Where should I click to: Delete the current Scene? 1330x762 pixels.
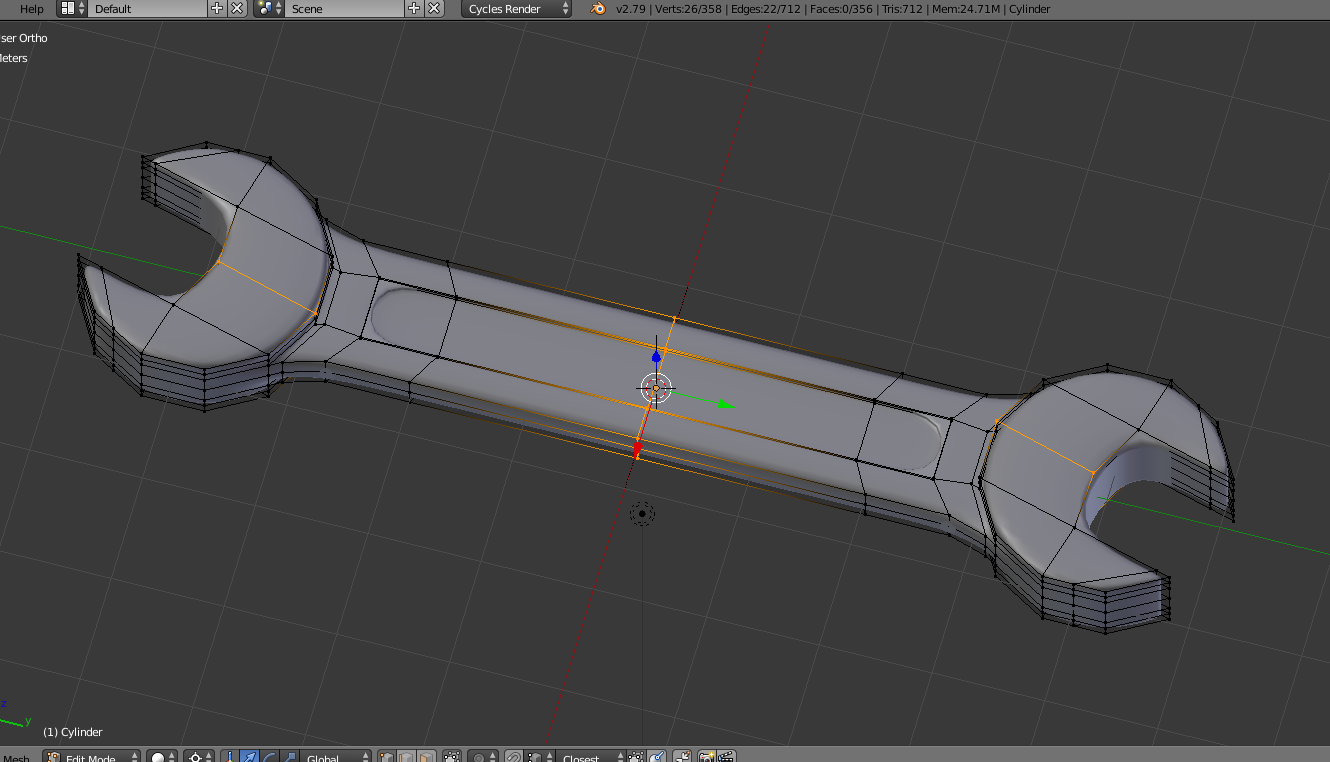434,8
